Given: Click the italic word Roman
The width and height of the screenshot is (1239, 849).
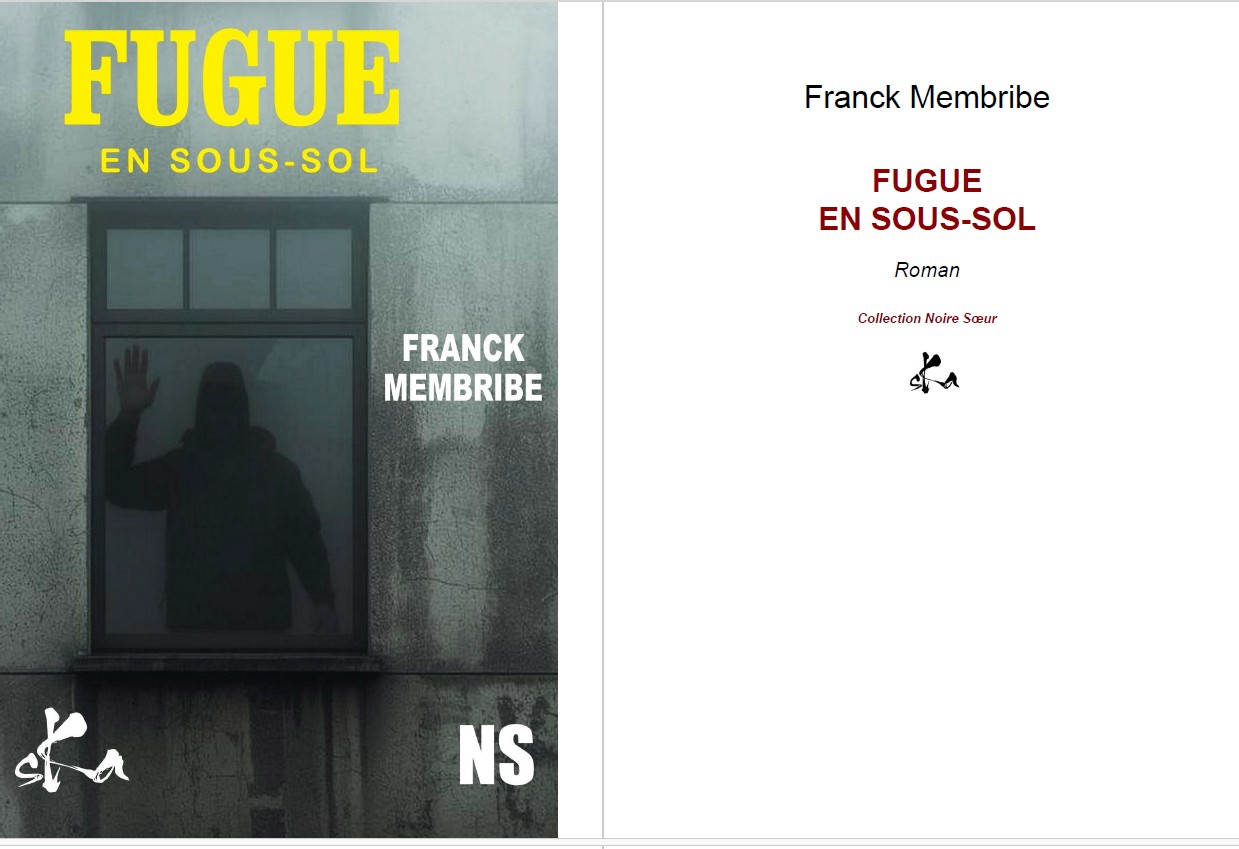Looking at the screenshot, I should 927,270.
